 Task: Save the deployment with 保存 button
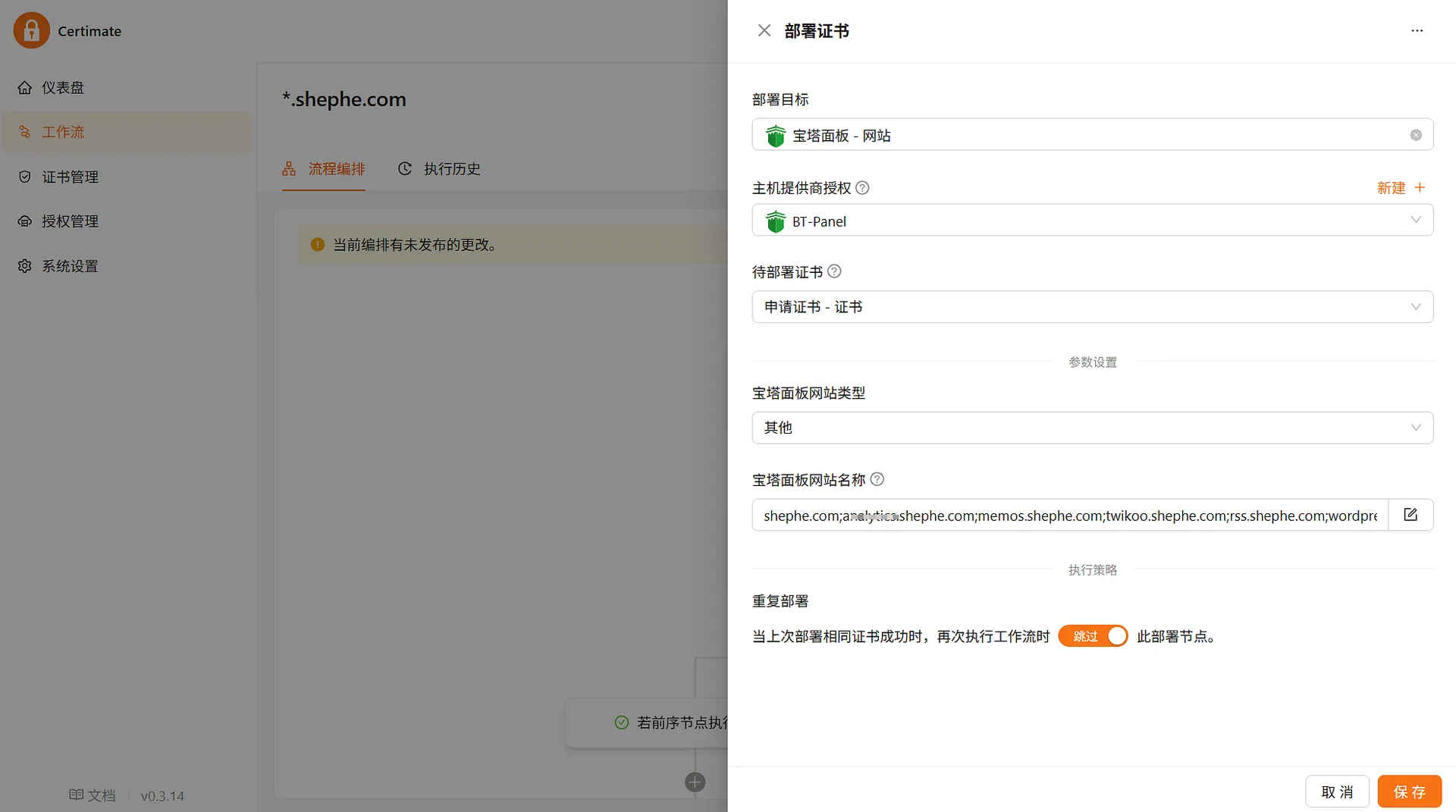(x=1410, y=791)
